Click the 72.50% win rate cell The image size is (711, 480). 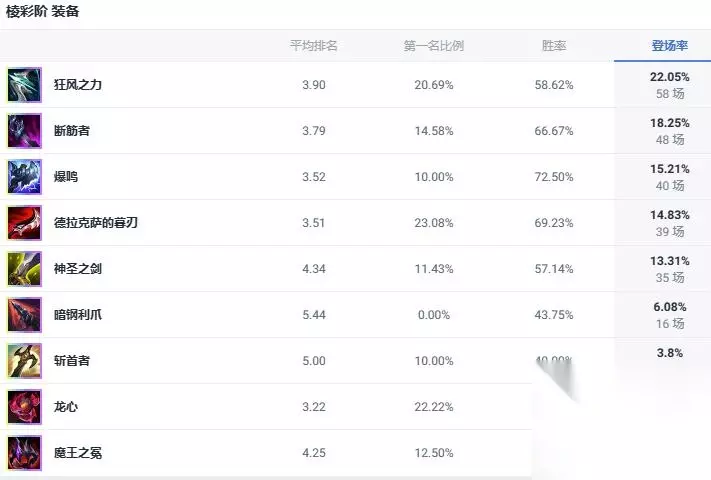pyautogui.click(x=554, y=177)
